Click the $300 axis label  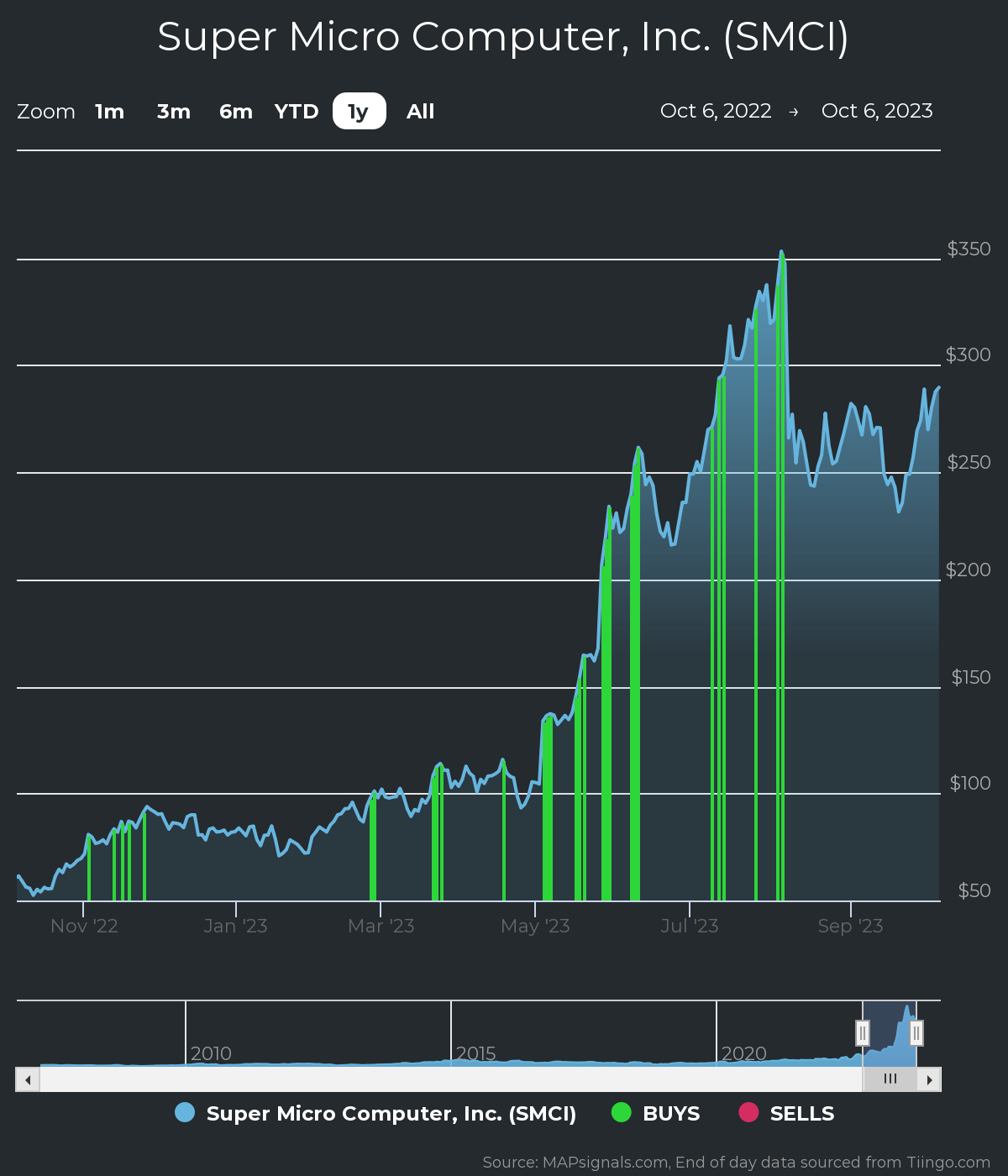coord(969,354)
